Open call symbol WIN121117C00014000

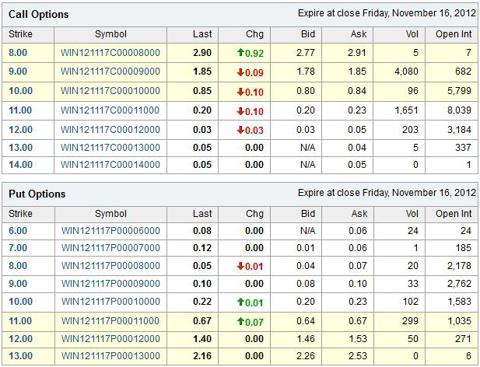110,165
